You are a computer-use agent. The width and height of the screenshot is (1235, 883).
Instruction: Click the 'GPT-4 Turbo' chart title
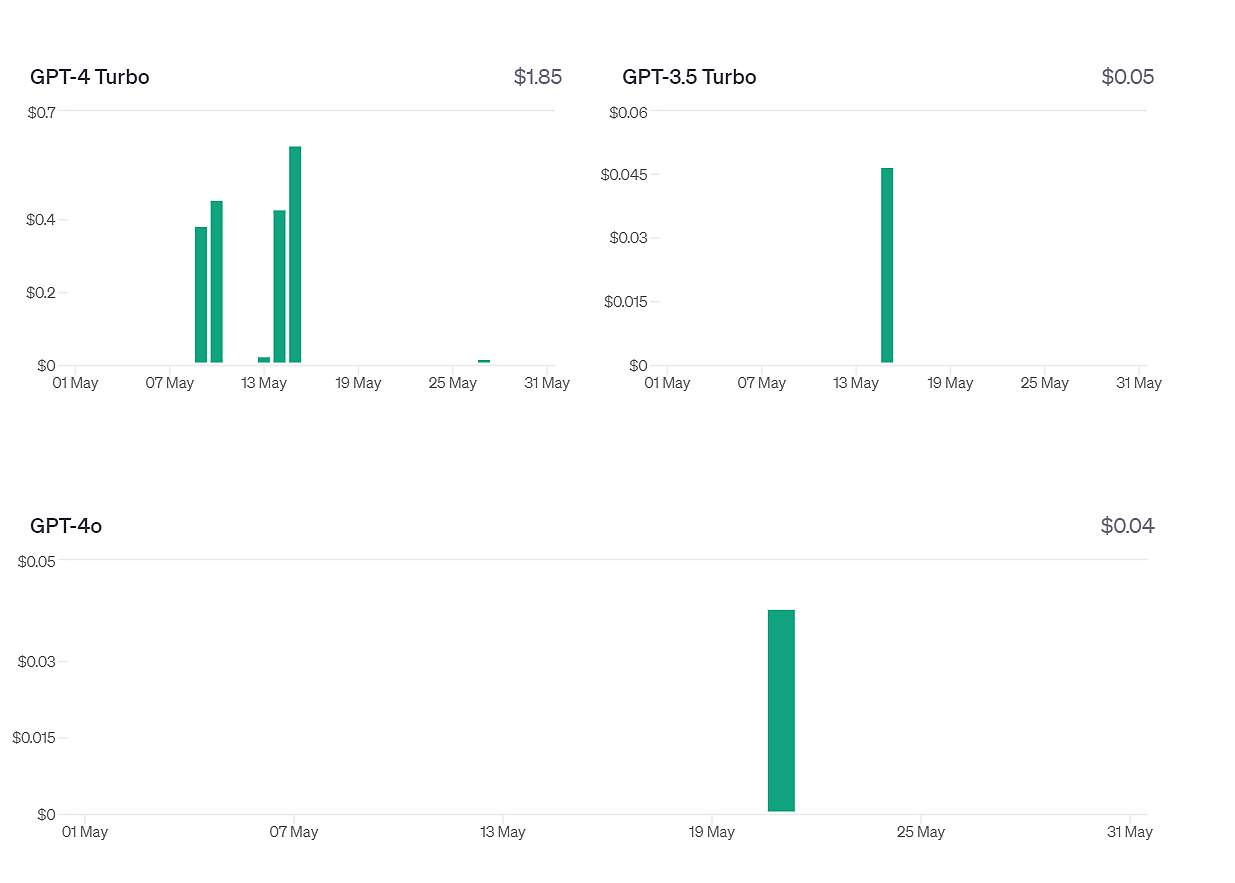click(x=90, y=77)
